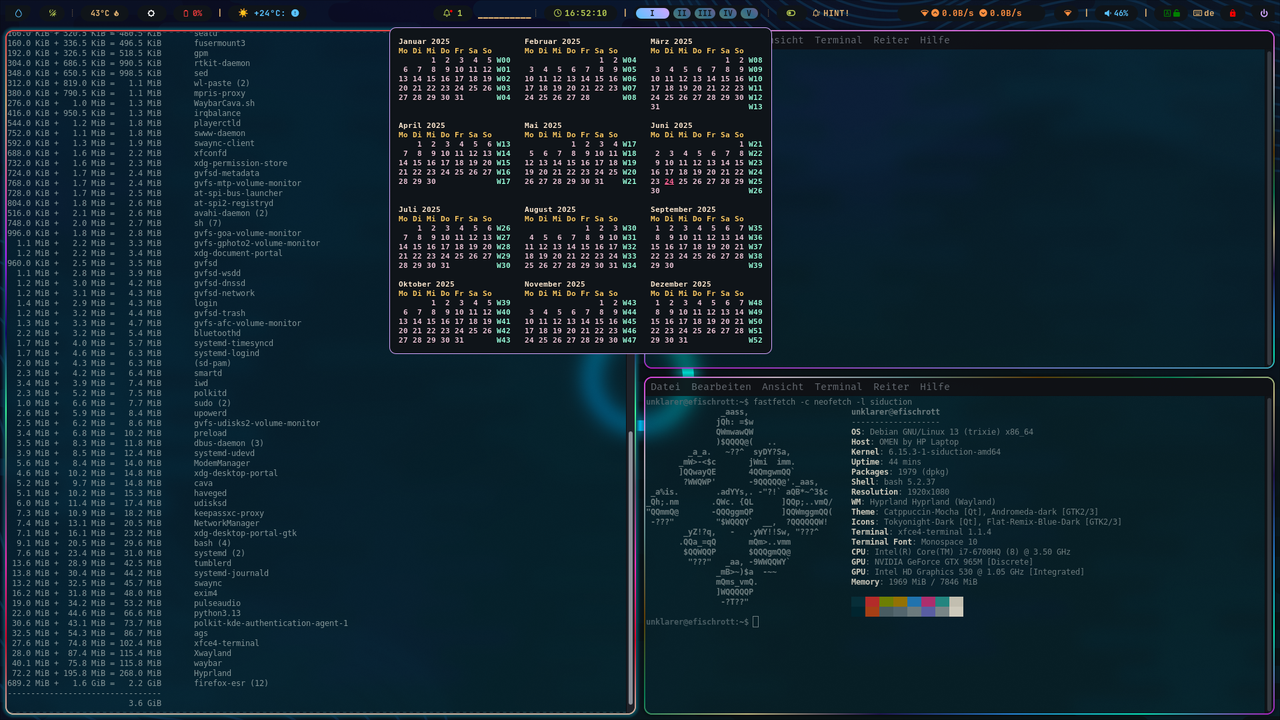
Task: Switch to workspace II
Action: point(681,13)
